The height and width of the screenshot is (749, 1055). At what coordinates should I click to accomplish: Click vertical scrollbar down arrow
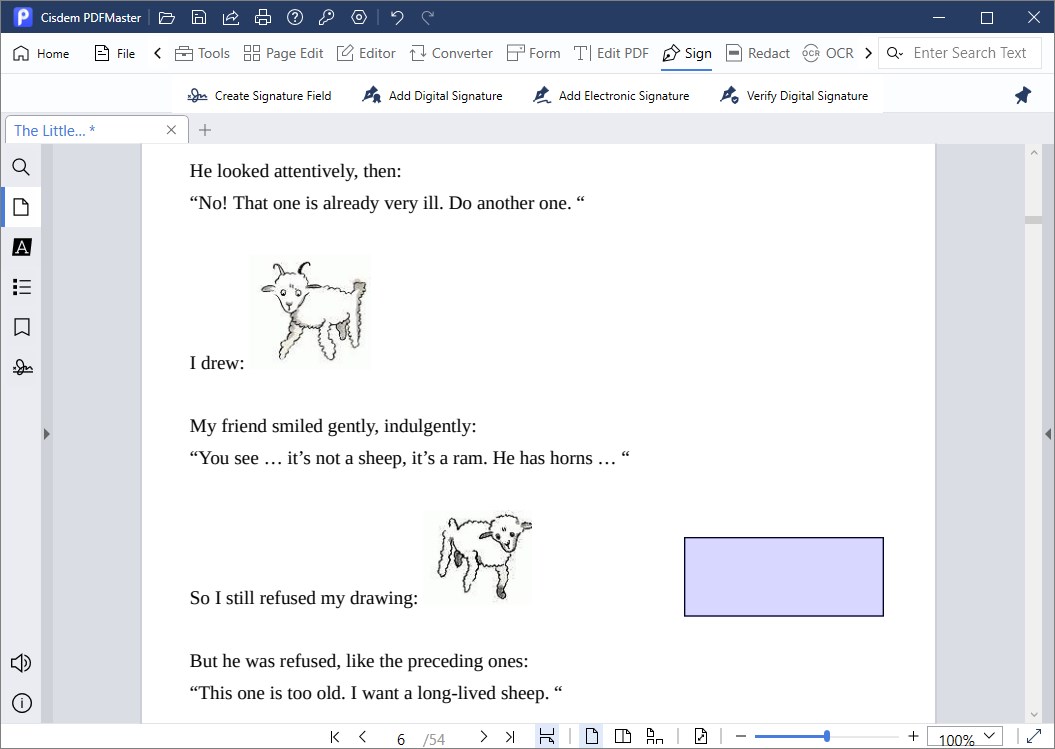[x=1034, y=715]
